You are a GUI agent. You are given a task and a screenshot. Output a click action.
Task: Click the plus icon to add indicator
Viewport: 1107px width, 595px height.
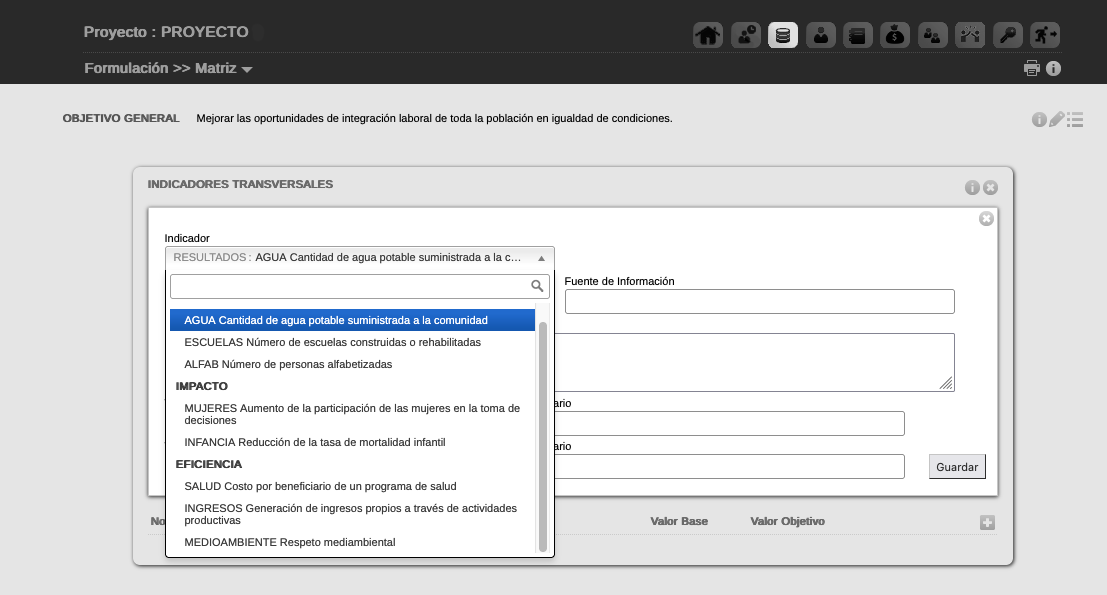click(987, 523)
